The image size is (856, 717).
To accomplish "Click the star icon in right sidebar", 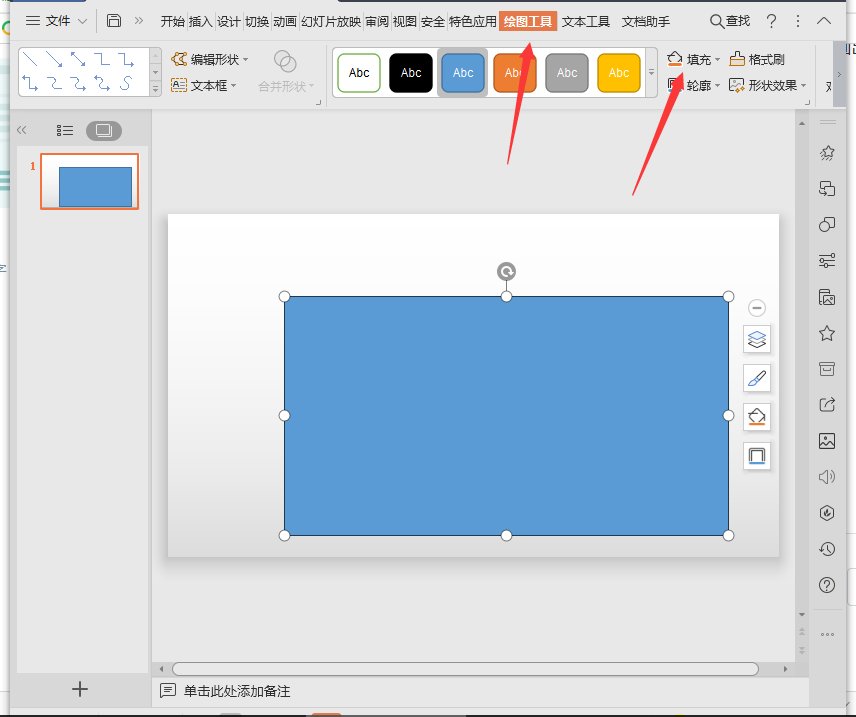I will tap(827, 333).
